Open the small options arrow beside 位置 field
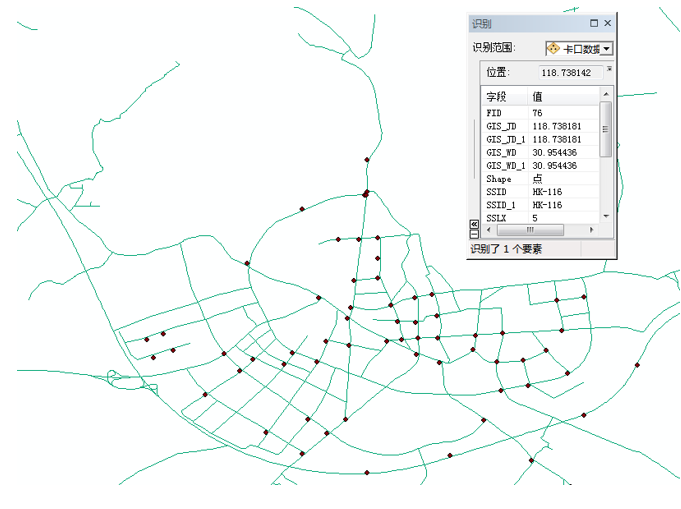681x509 pixels. (609, 69)
